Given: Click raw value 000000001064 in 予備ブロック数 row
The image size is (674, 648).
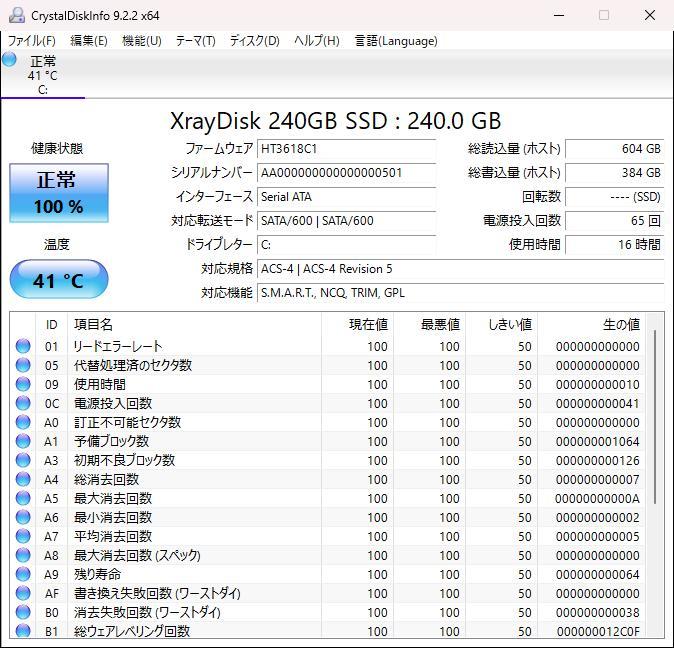Looking at the screenshot, I should (x=597, y=442).
